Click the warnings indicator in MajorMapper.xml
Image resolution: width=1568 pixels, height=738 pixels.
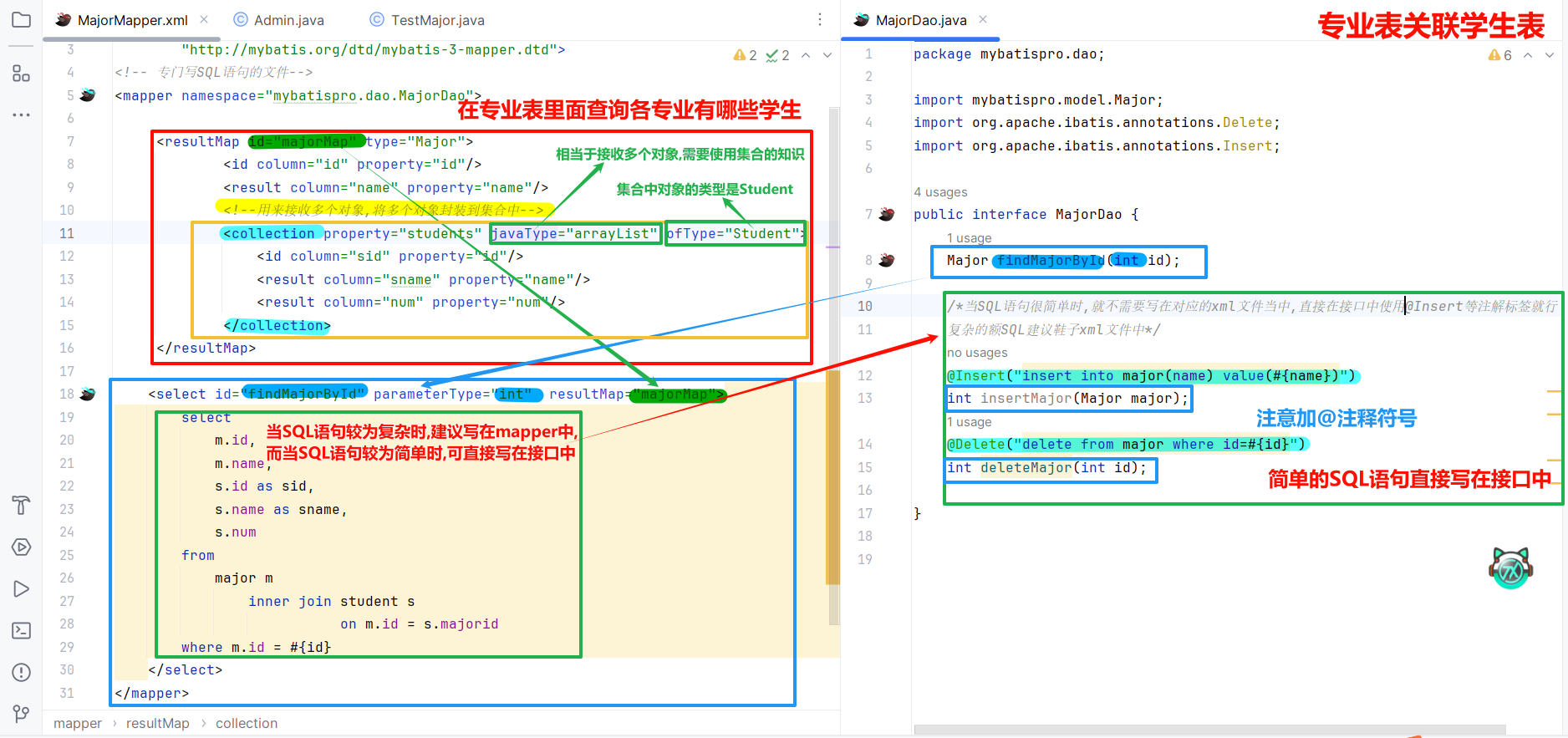(x=745, y=55)
